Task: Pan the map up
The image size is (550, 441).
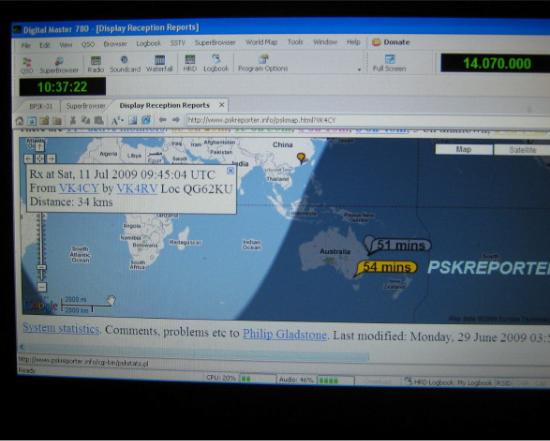Action: 40,146
